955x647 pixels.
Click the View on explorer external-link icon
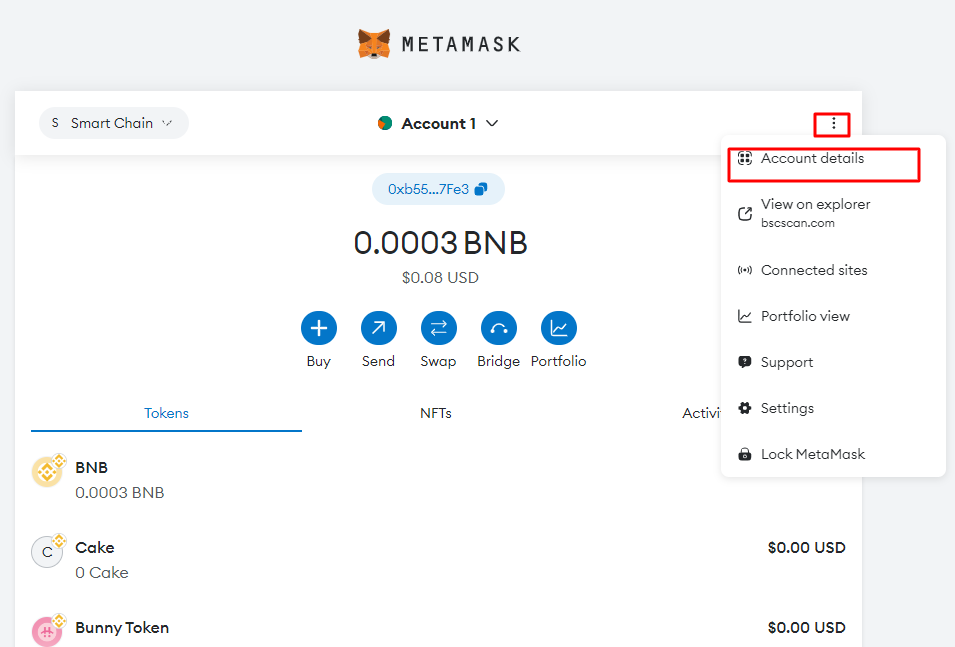click(744, 213)
